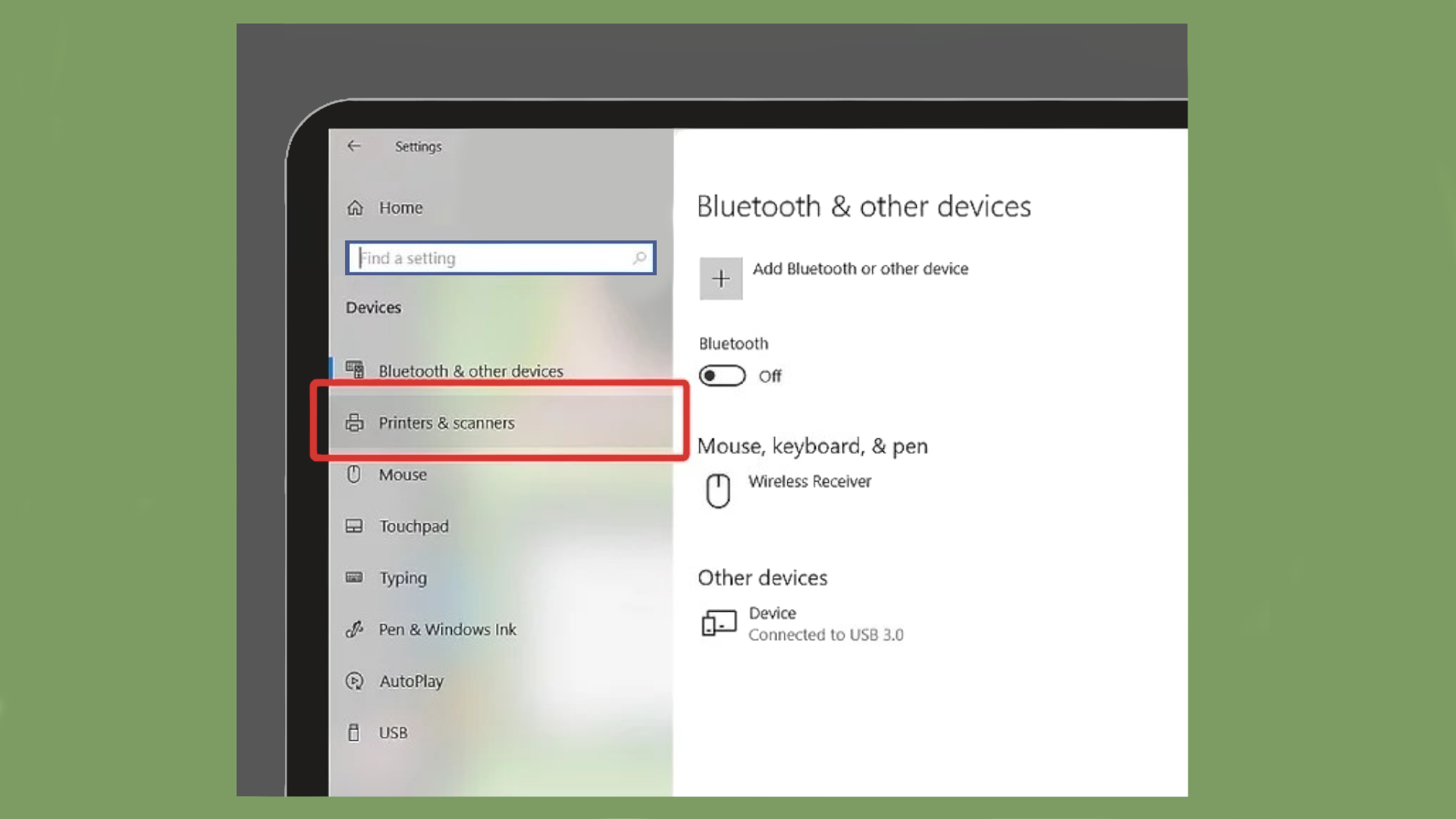
Task: Click the printer icon in sidebar
Action: 354,422
